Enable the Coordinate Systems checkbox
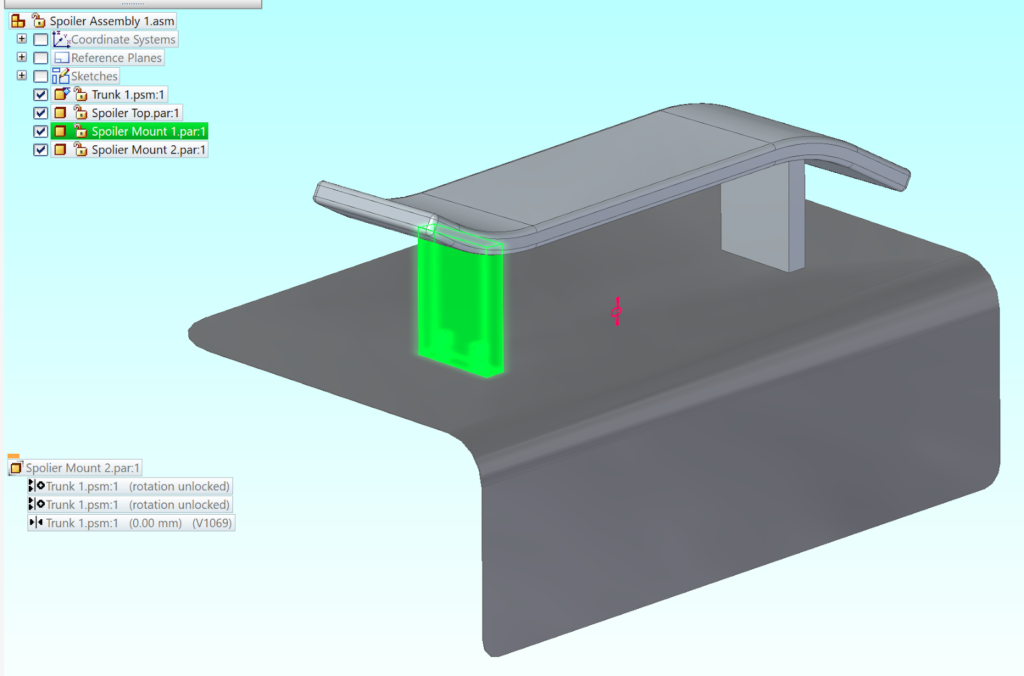Viewport: 1024px width, 676px height. pos(41,39)
